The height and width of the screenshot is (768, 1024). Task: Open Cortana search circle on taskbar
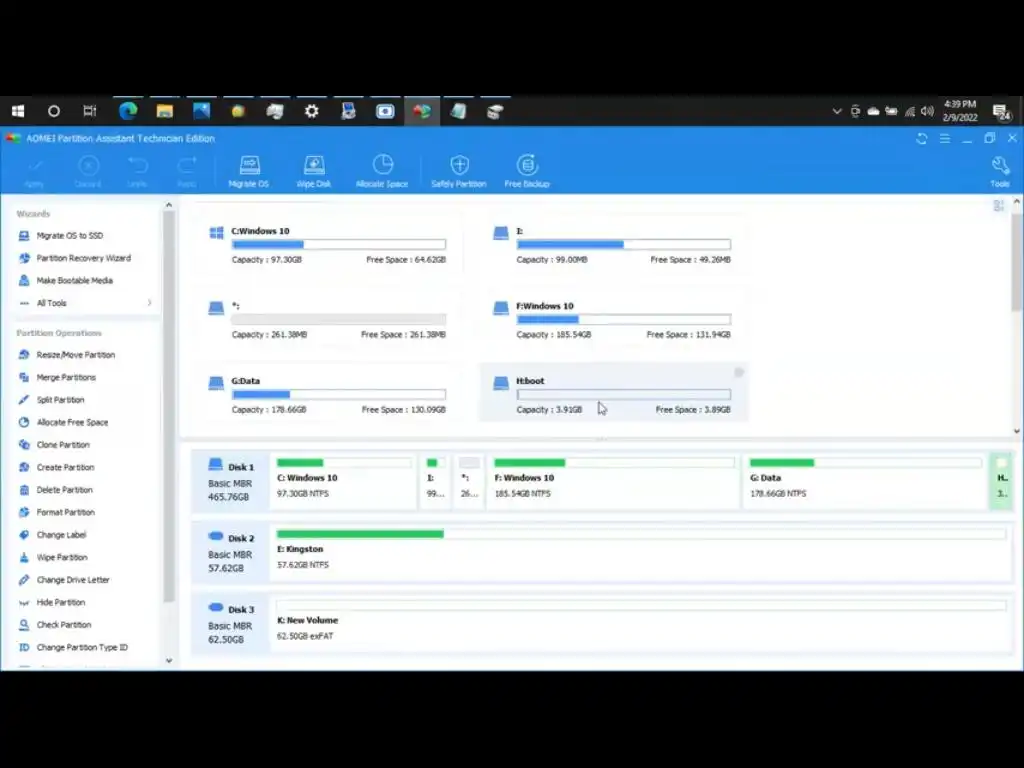(x=54, y=112)
